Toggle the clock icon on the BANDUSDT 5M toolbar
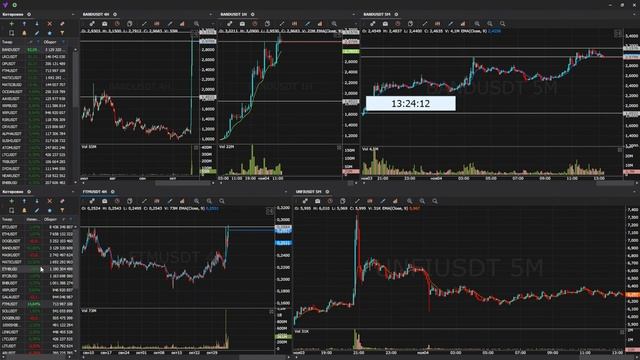This screenshot has height=360, width=640. (x=398, y=24)
